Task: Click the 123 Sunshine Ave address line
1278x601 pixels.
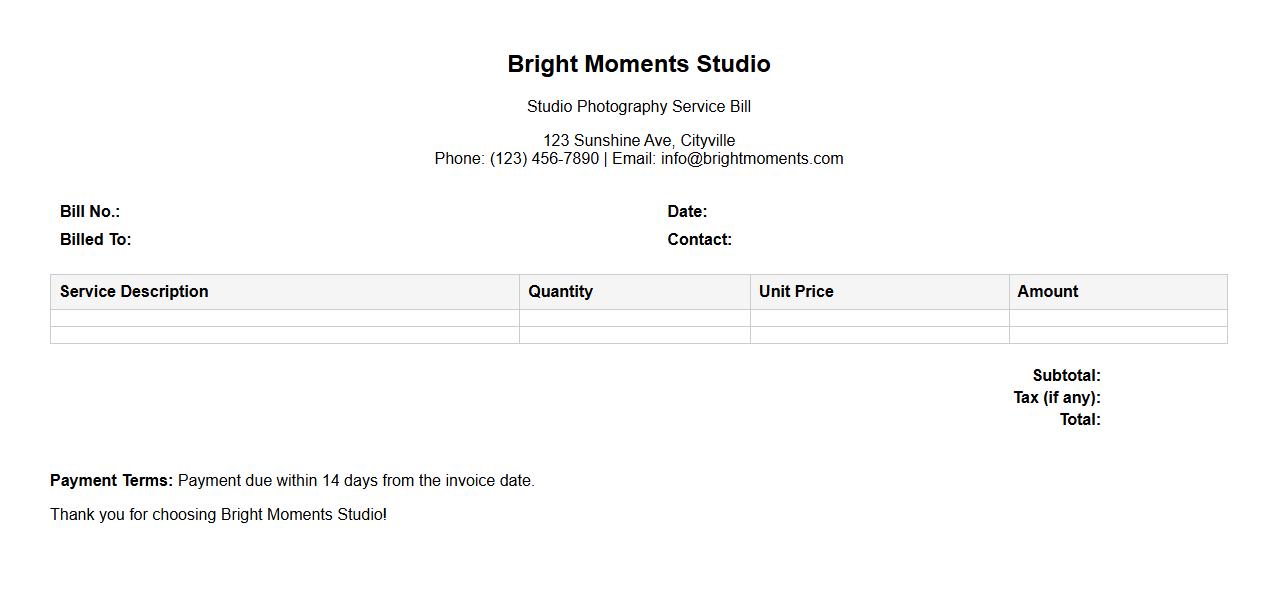Action: [x=638, y=141]
